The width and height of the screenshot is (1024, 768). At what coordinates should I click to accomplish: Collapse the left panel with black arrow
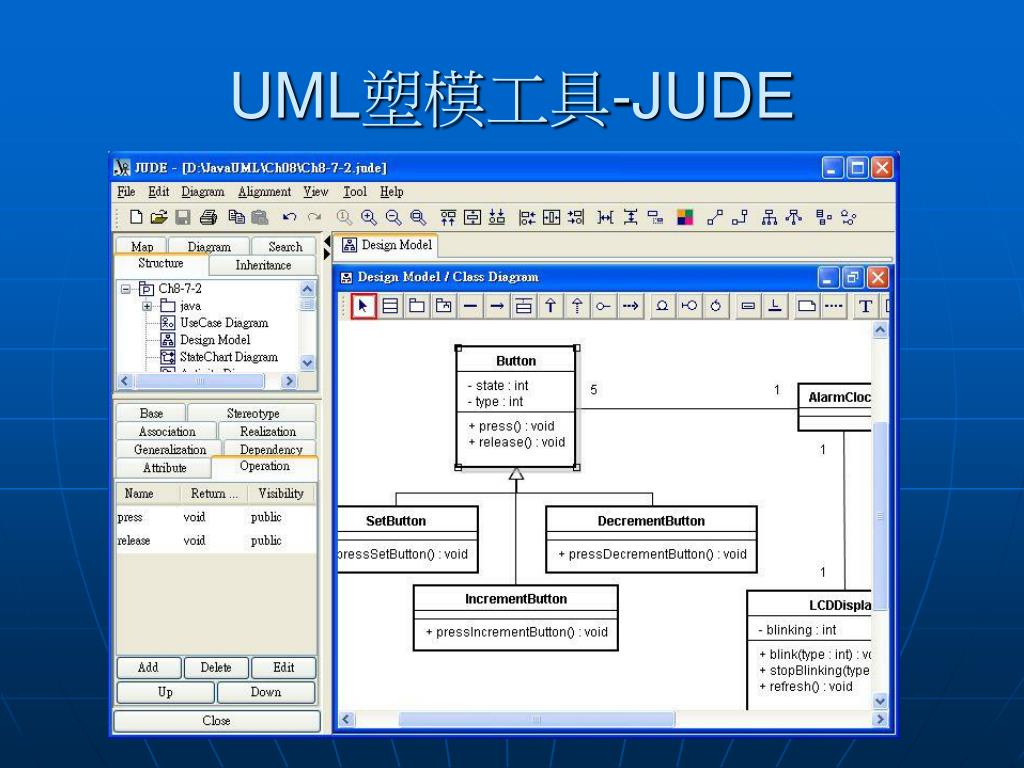[x=327, y=243]
